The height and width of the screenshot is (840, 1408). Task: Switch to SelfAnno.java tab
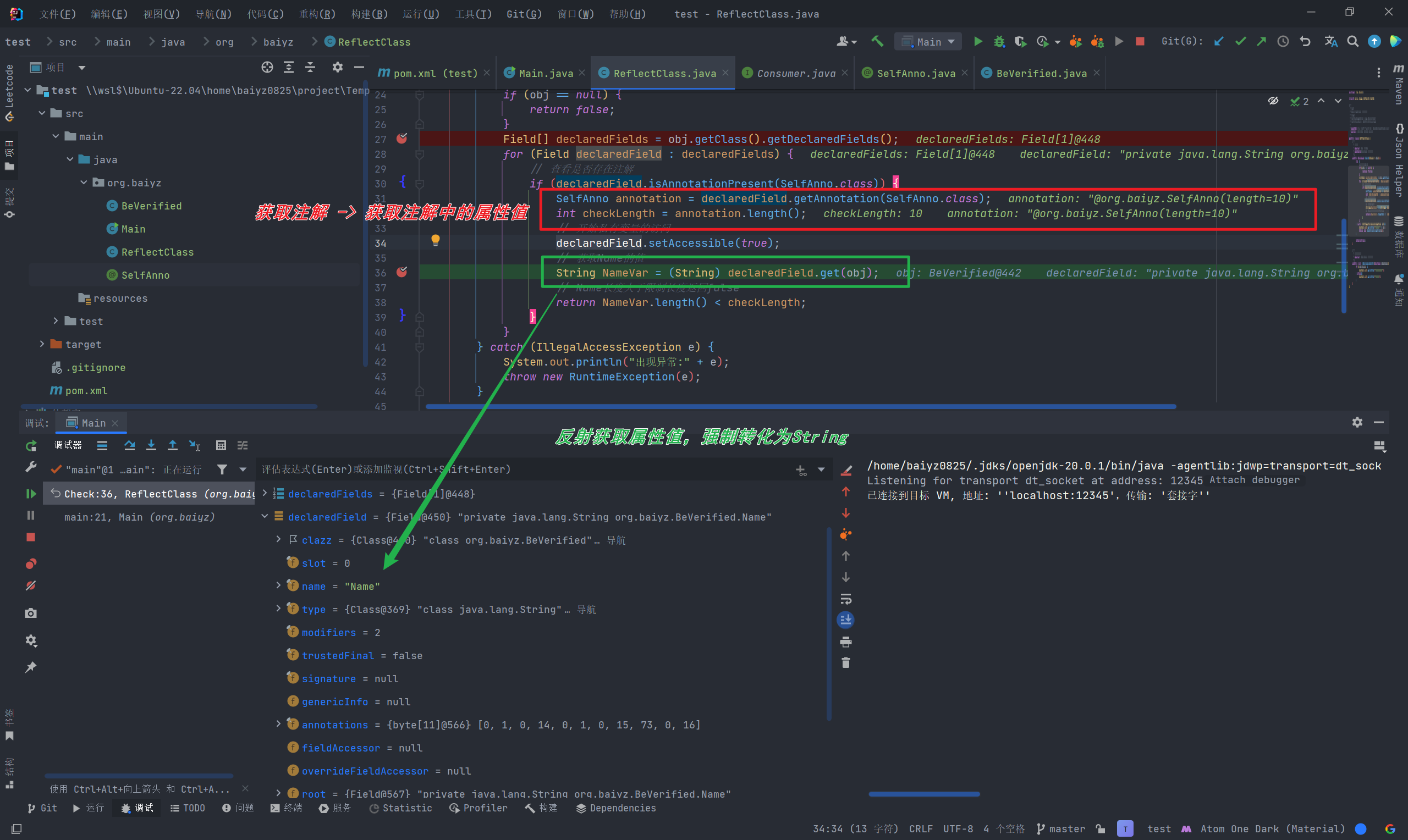[915, 73]
